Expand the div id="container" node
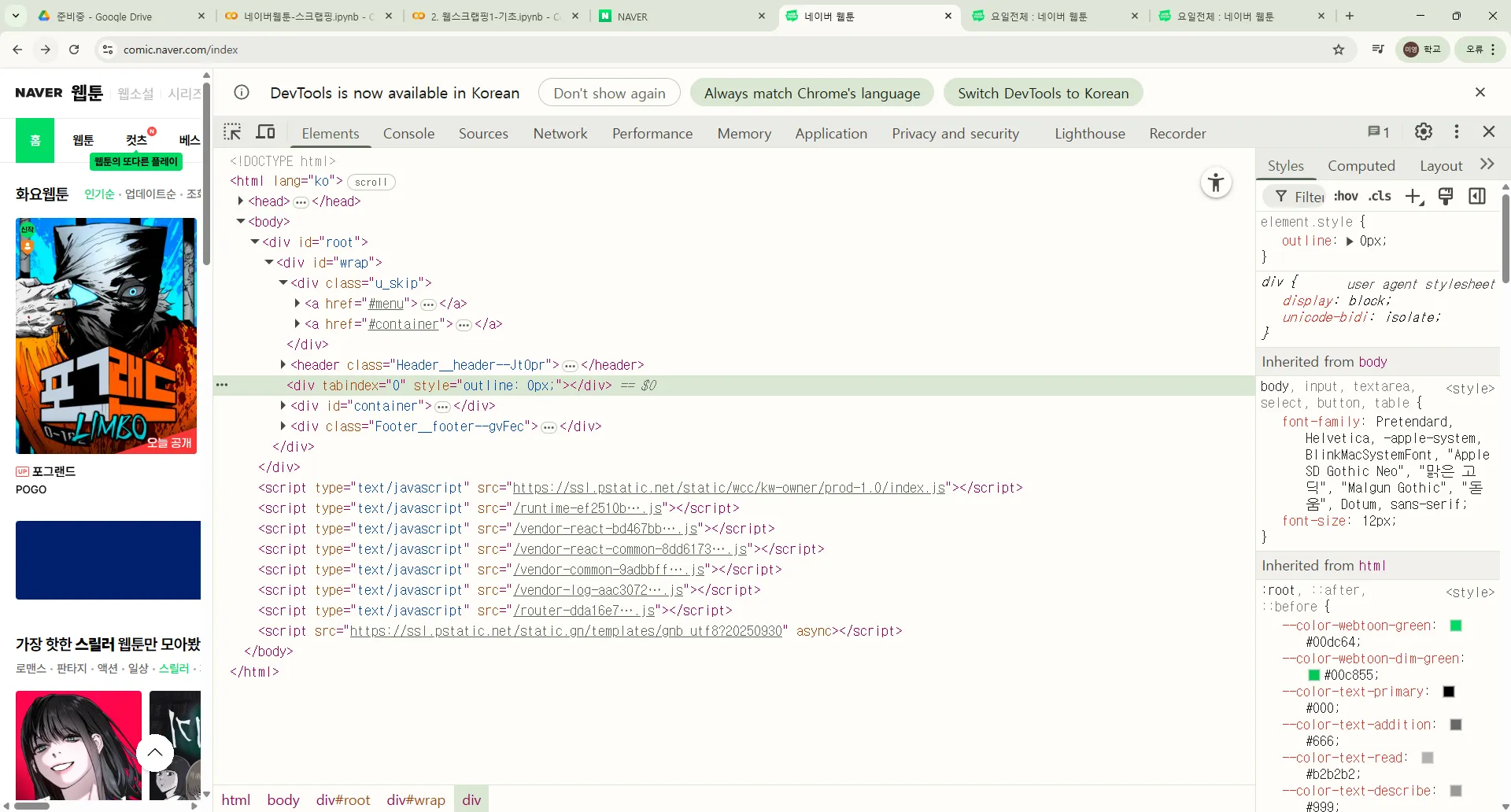The width and height of the screenshot is (1511, 812). pos(283,406)
